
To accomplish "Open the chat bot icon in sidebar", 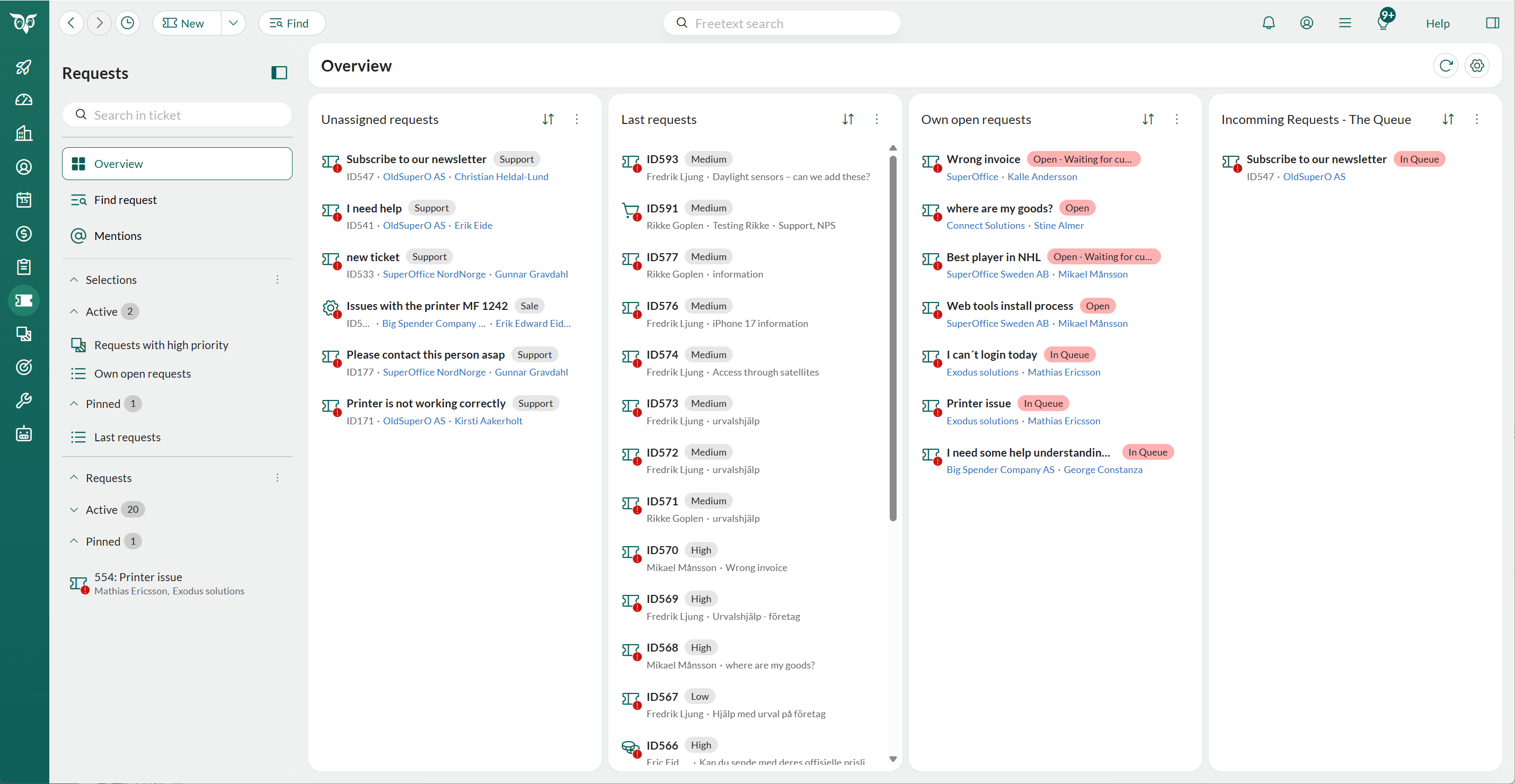I will click(23, 434).
